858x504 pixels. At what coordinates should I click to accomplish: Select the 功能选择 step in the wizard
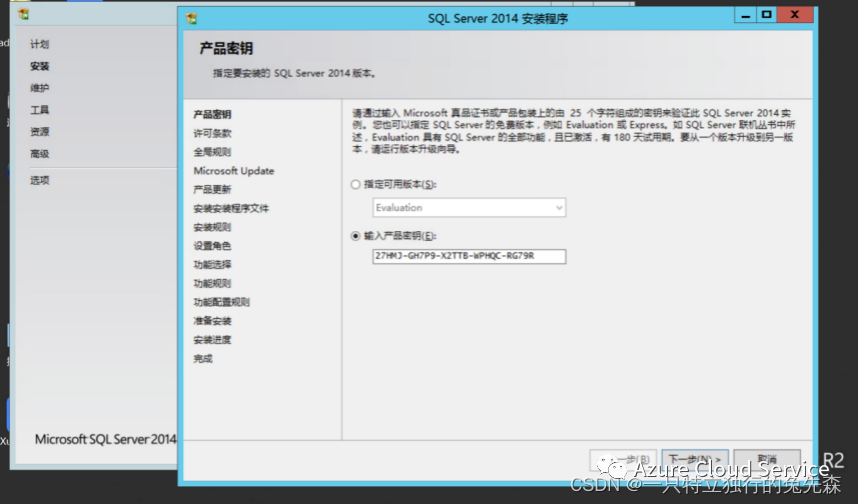tap(212, 264)
